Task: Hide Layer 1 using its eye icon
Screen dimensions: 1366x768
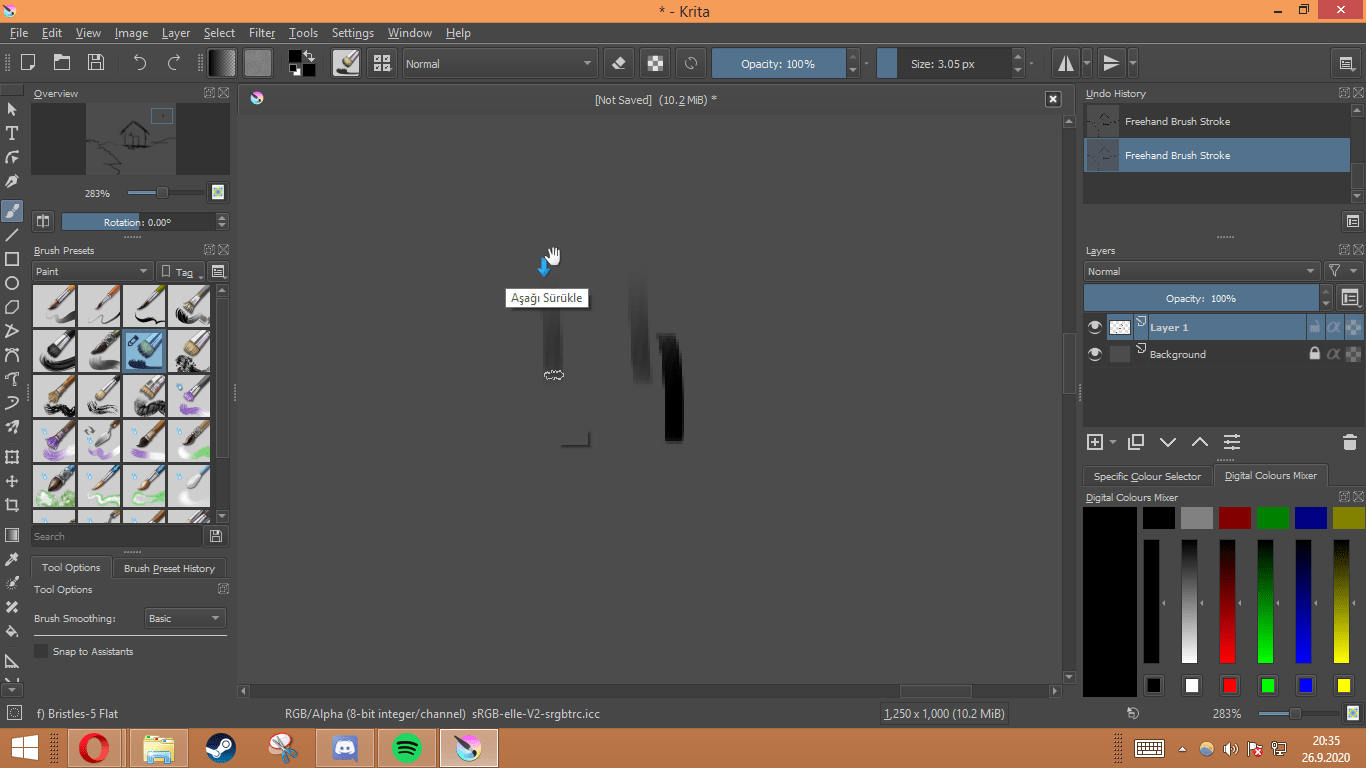Action: coord(1094,326)
